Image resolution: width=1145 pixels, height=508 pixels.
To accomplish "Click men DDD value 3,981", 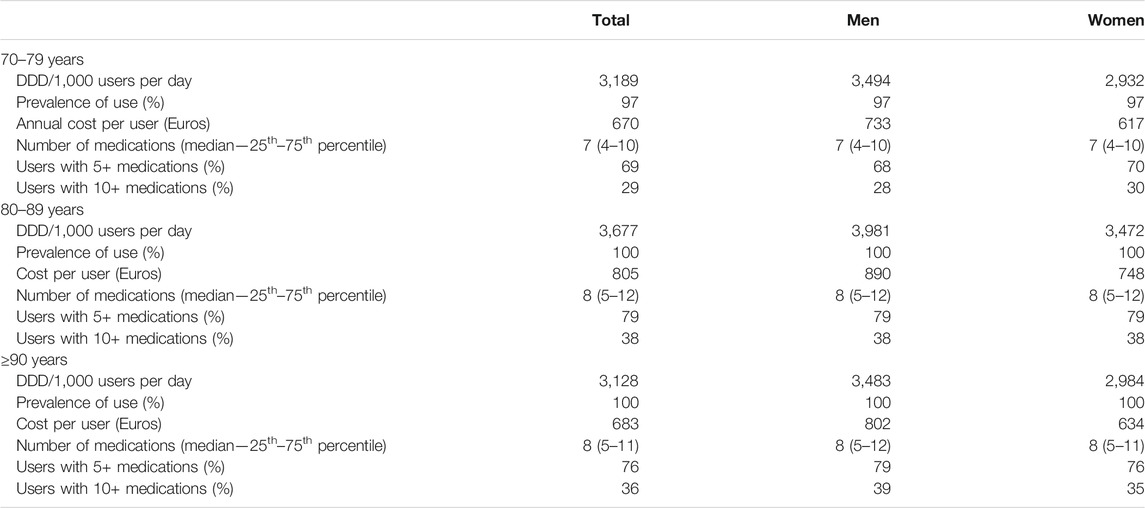I will 872,231.
